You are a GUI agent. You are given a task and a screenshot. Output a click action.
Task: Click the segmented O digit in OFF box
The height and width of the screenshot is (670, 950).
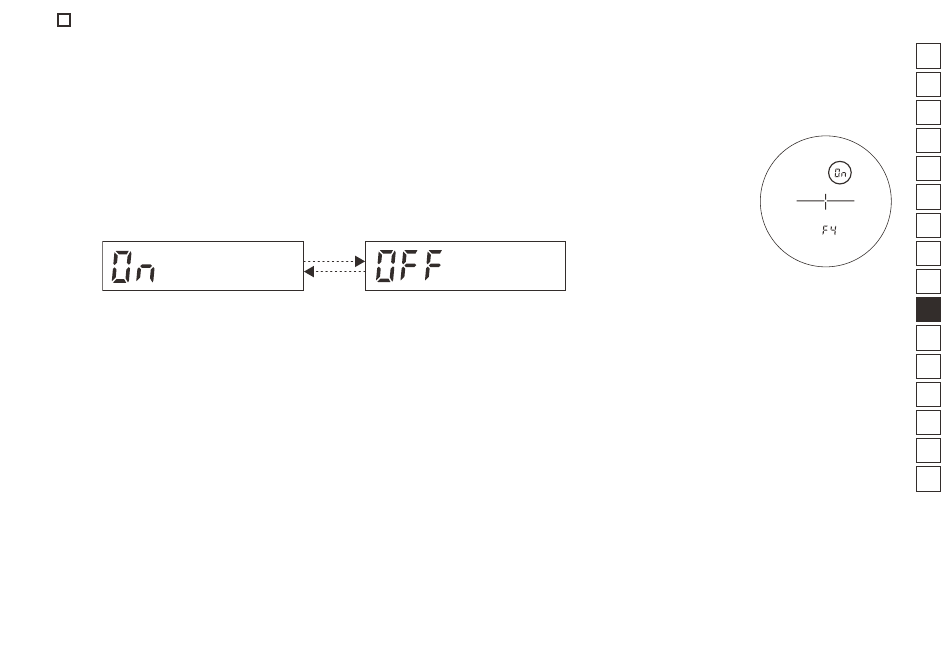[x=386, y=266]
